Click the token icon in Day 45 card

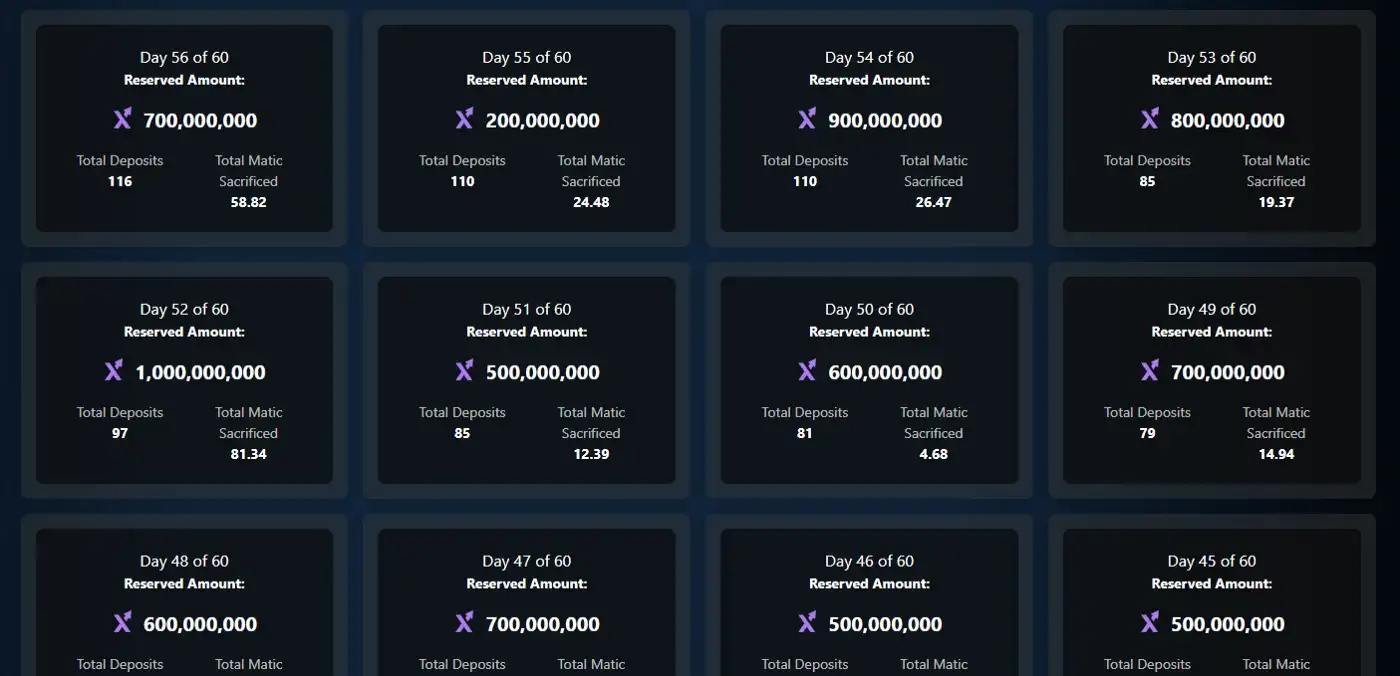(x=1149, y=624)
